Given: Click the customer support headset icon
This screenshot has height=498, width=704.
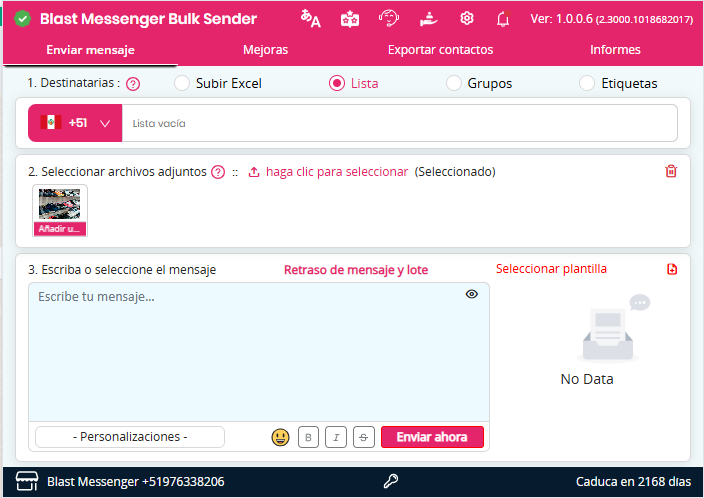Looking at the screenshot, I should (389, 19).
